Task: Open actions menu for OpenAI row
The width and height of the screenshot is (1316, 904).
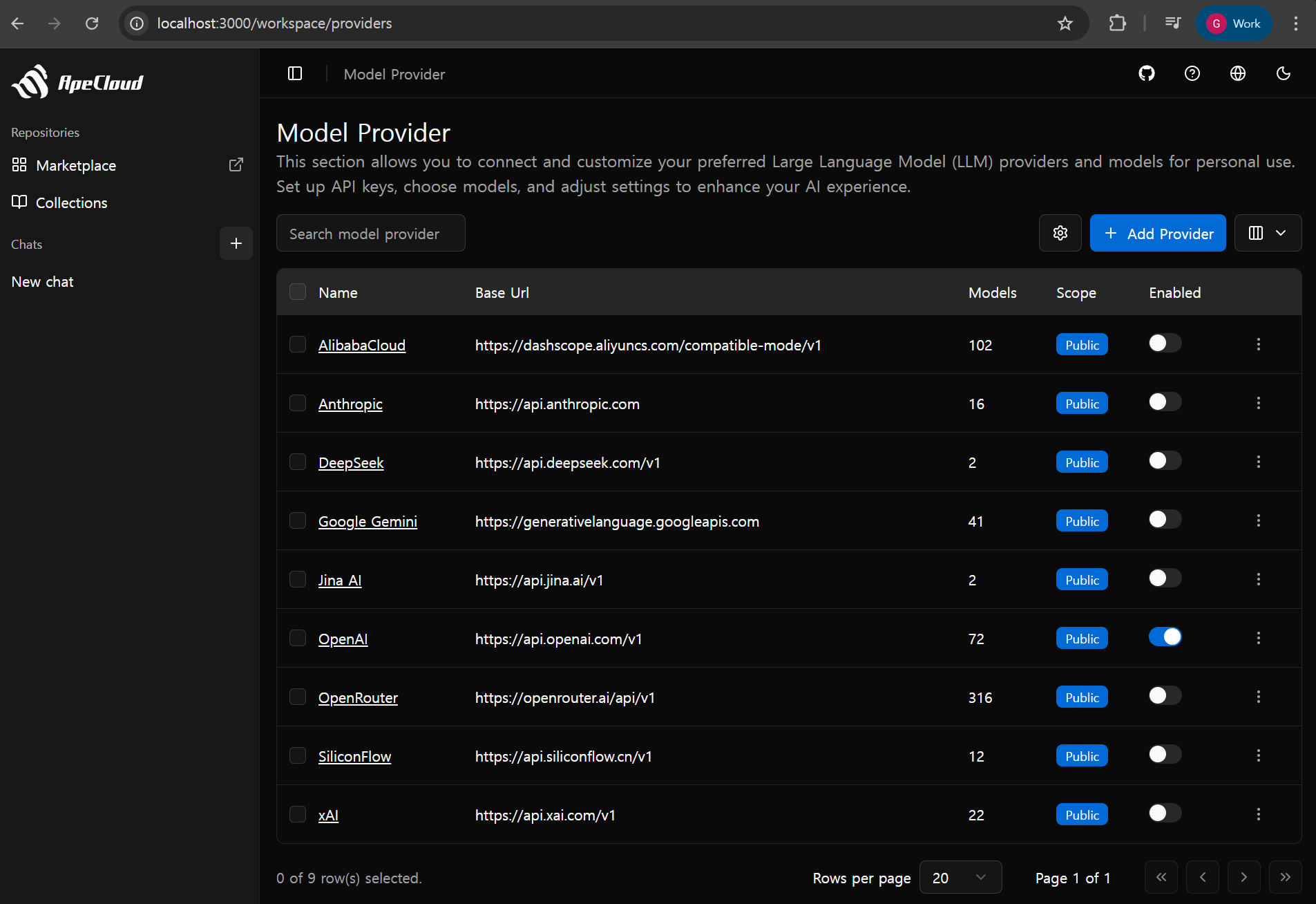Action: click(x=1259, y=638)
